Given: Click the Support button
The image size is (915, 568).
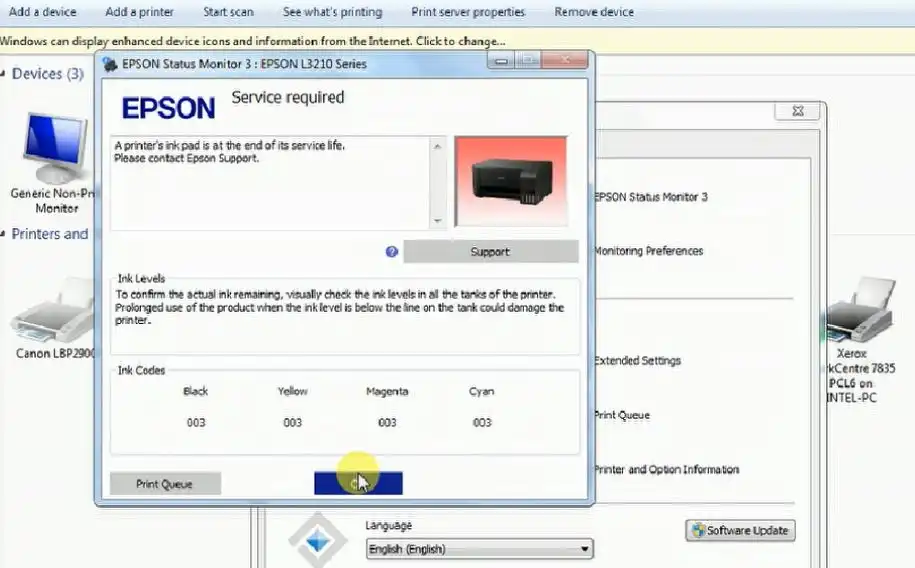Looking at the screenshot, I should click(x=491, y=252).
